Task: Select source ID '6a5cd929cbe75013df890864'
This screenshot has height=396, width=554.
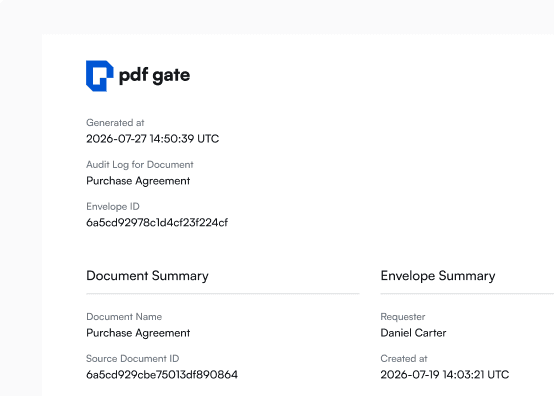Action: [162, 375]
